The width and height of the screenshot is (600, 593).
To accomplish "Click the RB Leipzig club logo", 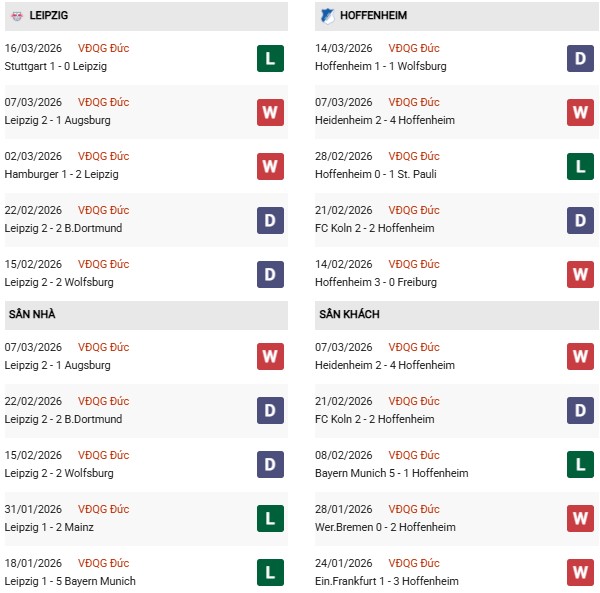I will pos(18,16).
